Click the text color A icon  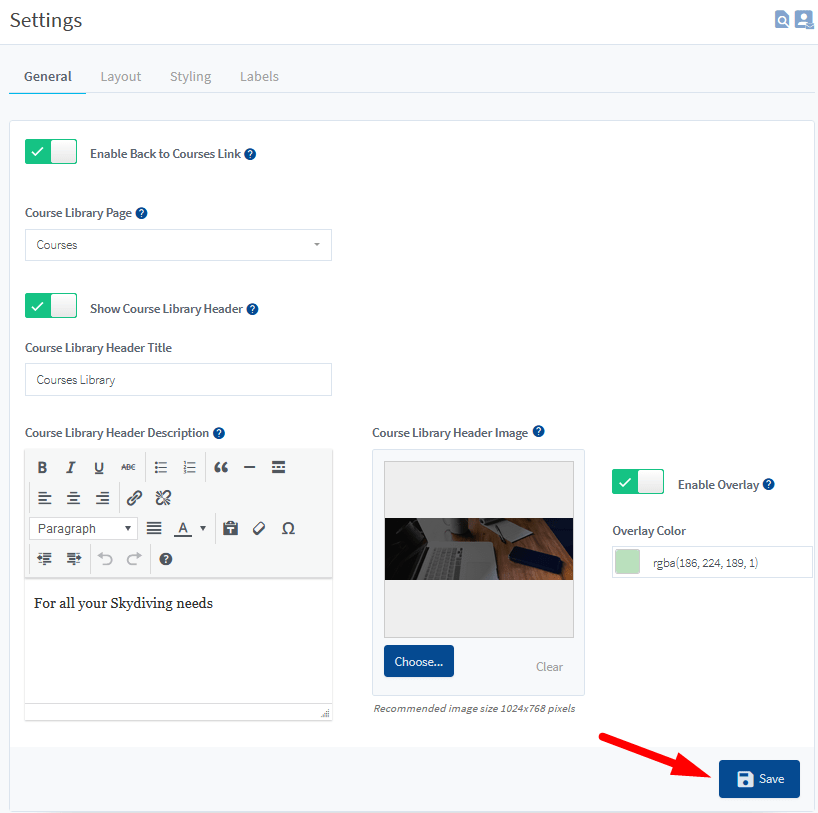click(183, 529)
